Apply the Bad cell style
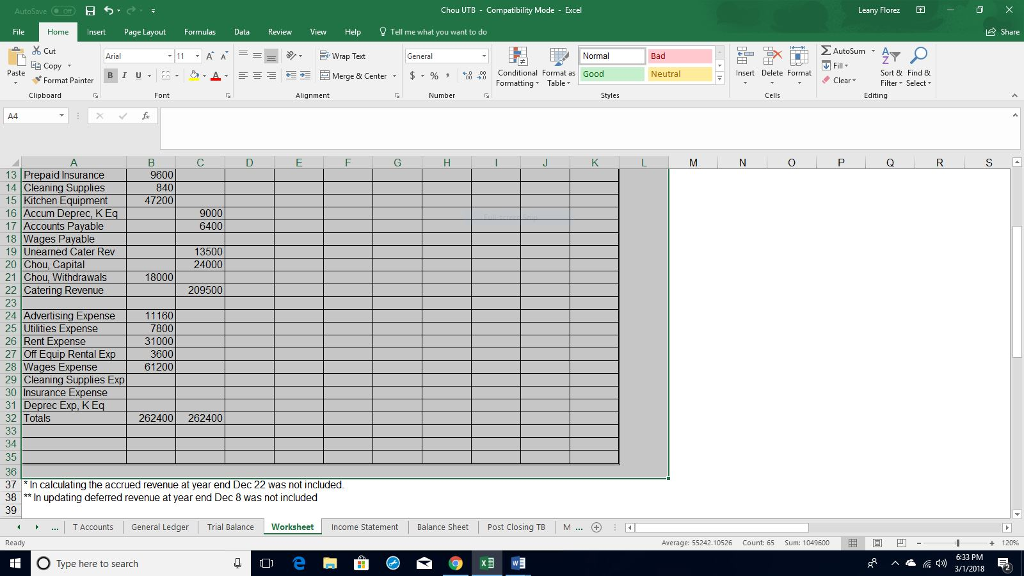 (x=679, y=56)
